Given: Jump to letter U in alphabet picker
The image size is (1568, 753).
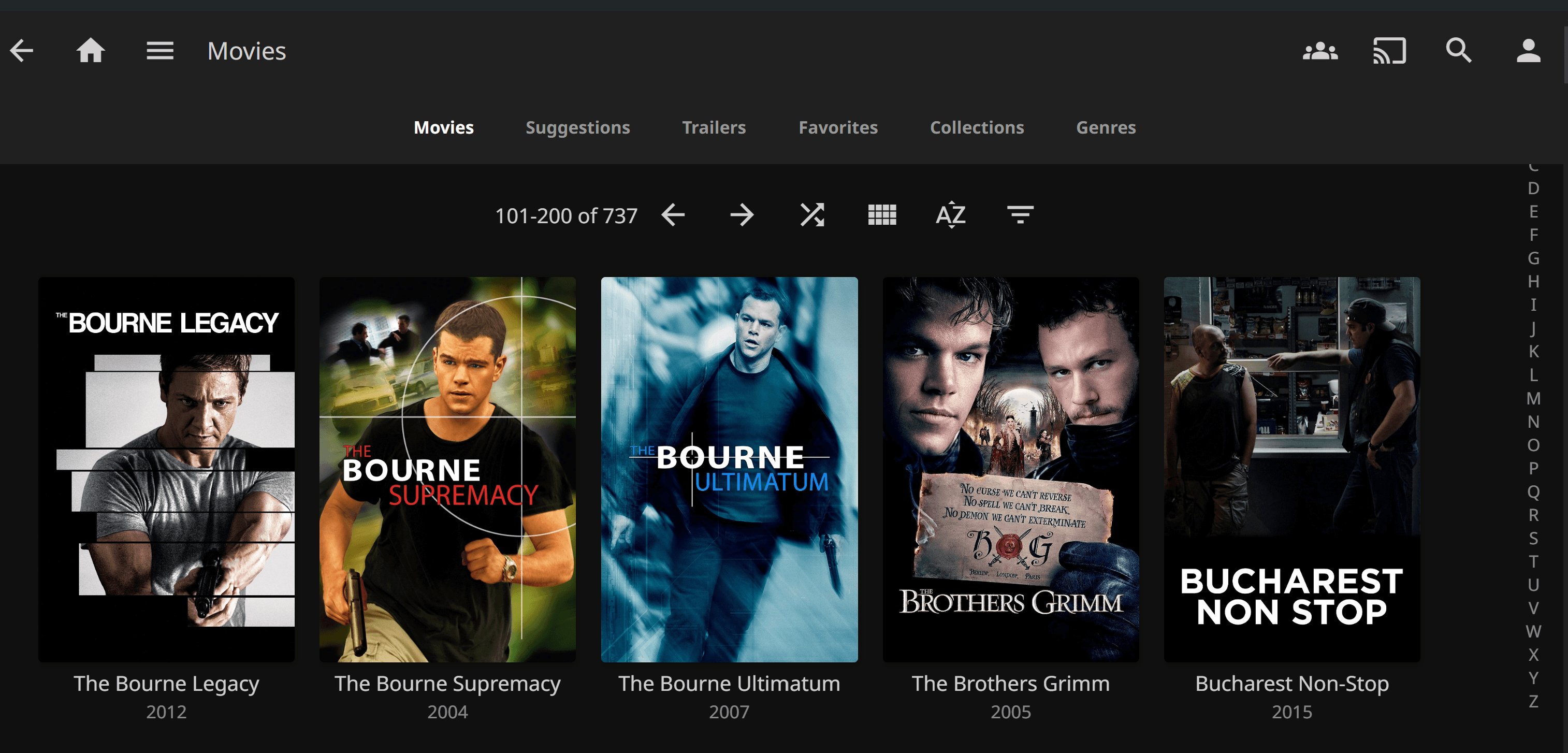Looking at the screenshot, I should pyautogui.click(x=1533, y=584).
